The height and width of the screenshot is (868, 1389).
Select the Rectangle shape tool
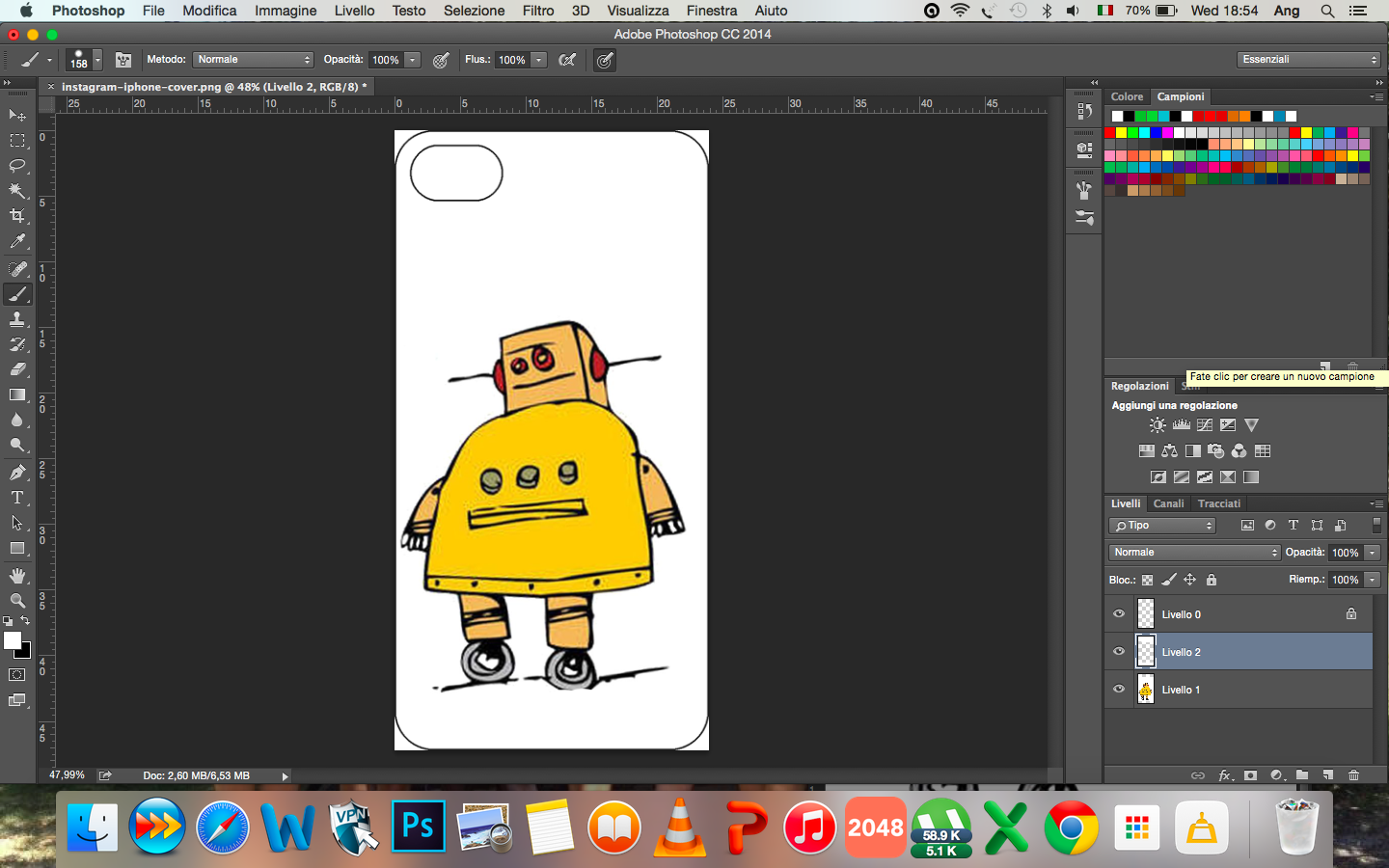[x=17, y=548]
